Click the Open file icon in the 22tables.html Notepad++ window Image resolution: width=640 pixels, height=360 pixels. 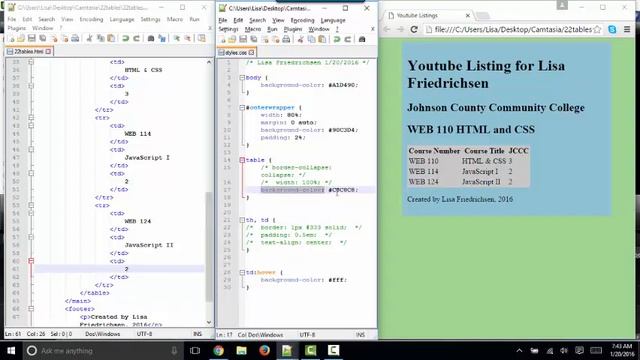(21, 39)
